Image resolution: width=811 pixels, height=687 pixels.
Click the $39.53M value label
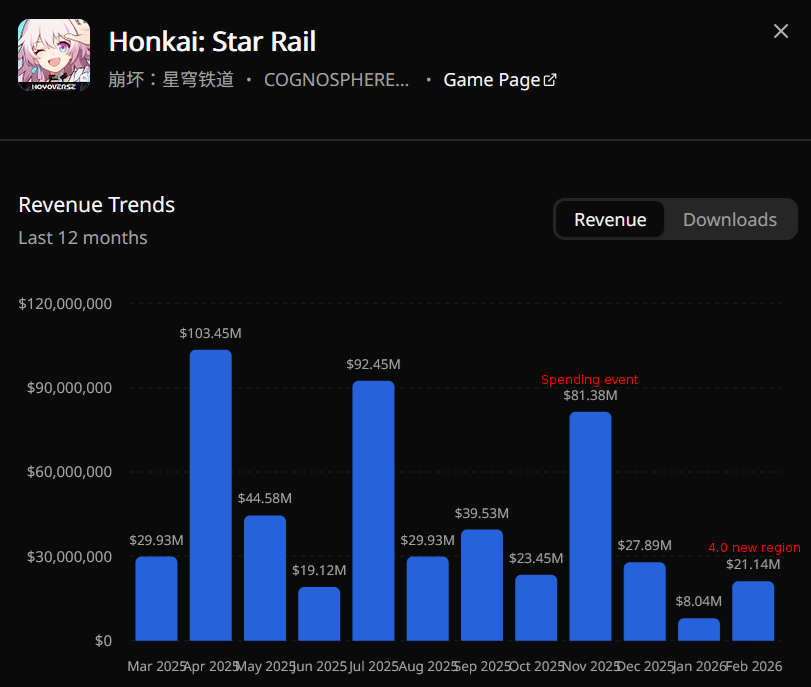coord(482,513)
